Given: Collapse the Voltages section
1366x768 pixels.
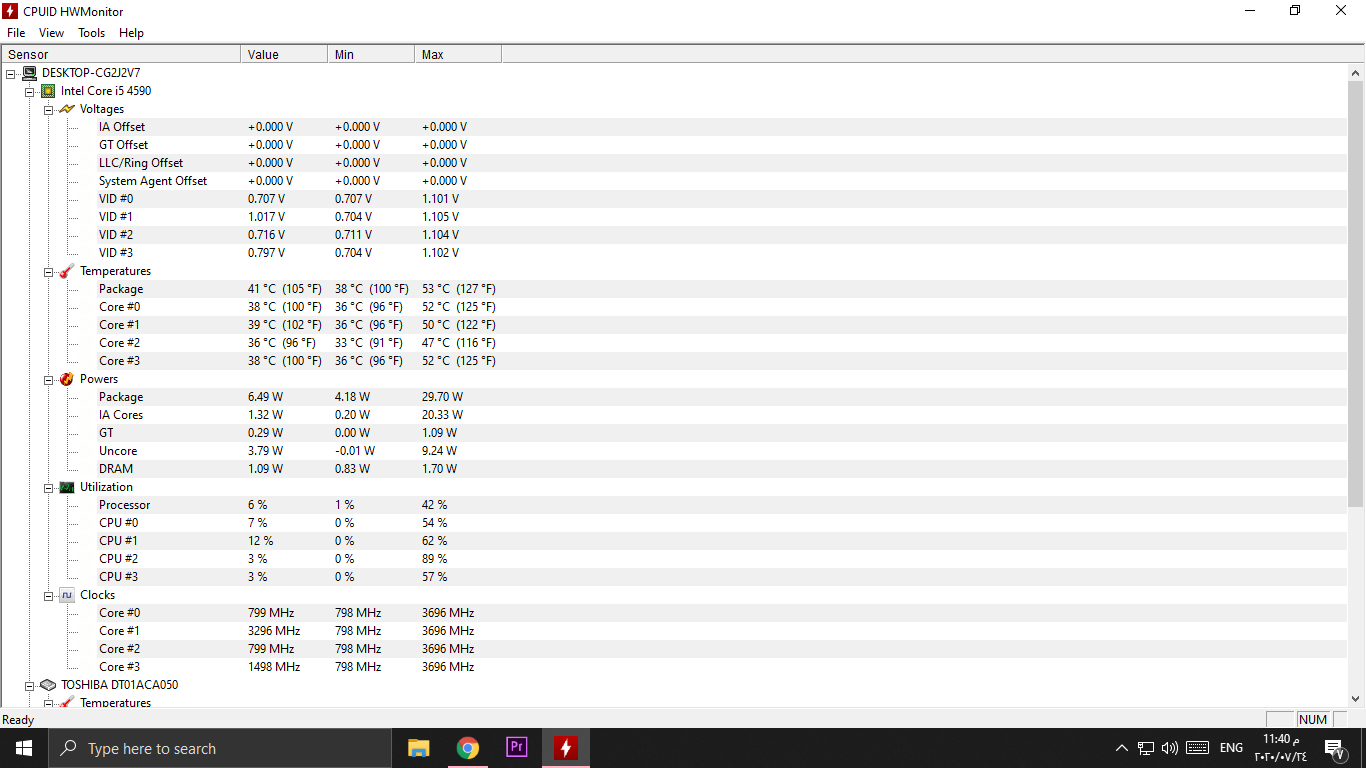Looking at the screenshot, I should [48, 109].
